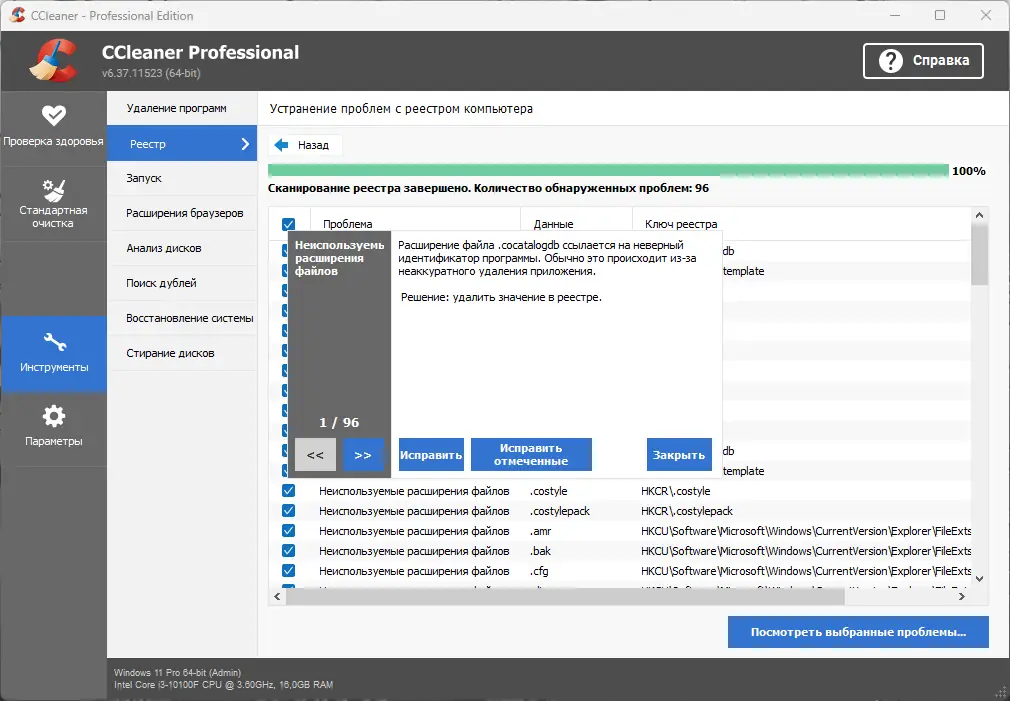Click .cfg data cell
The image size is (1010, 701).
click(539, 571)
